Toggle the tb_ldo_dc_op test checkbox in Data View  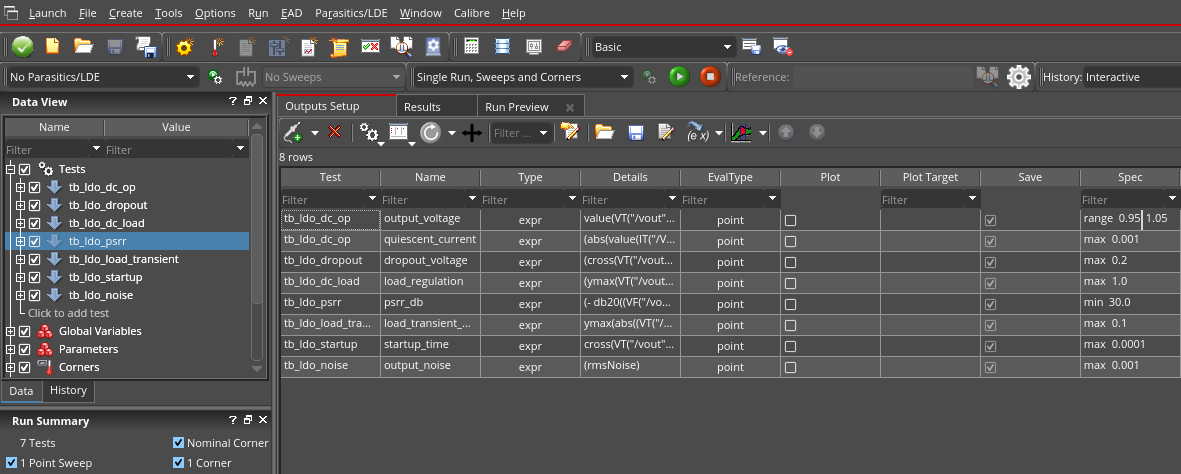pyautogui.click(x=35, y=188)
